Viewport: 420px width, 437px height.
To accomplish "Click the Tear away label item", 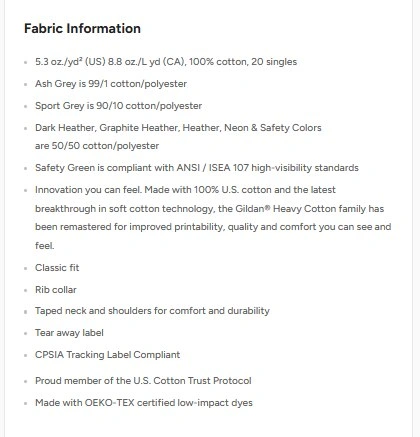I will (69, 333).
